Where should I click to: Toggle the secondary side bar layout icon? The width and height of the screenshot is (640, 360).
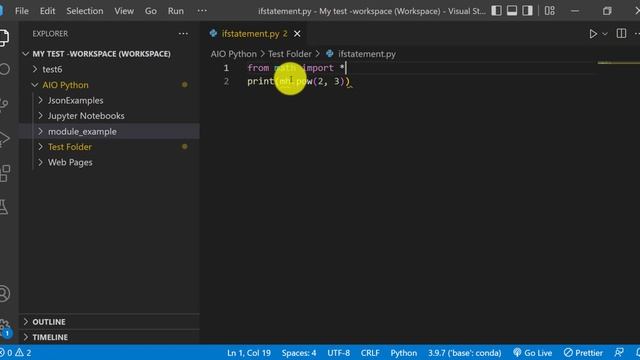[527, 11]
